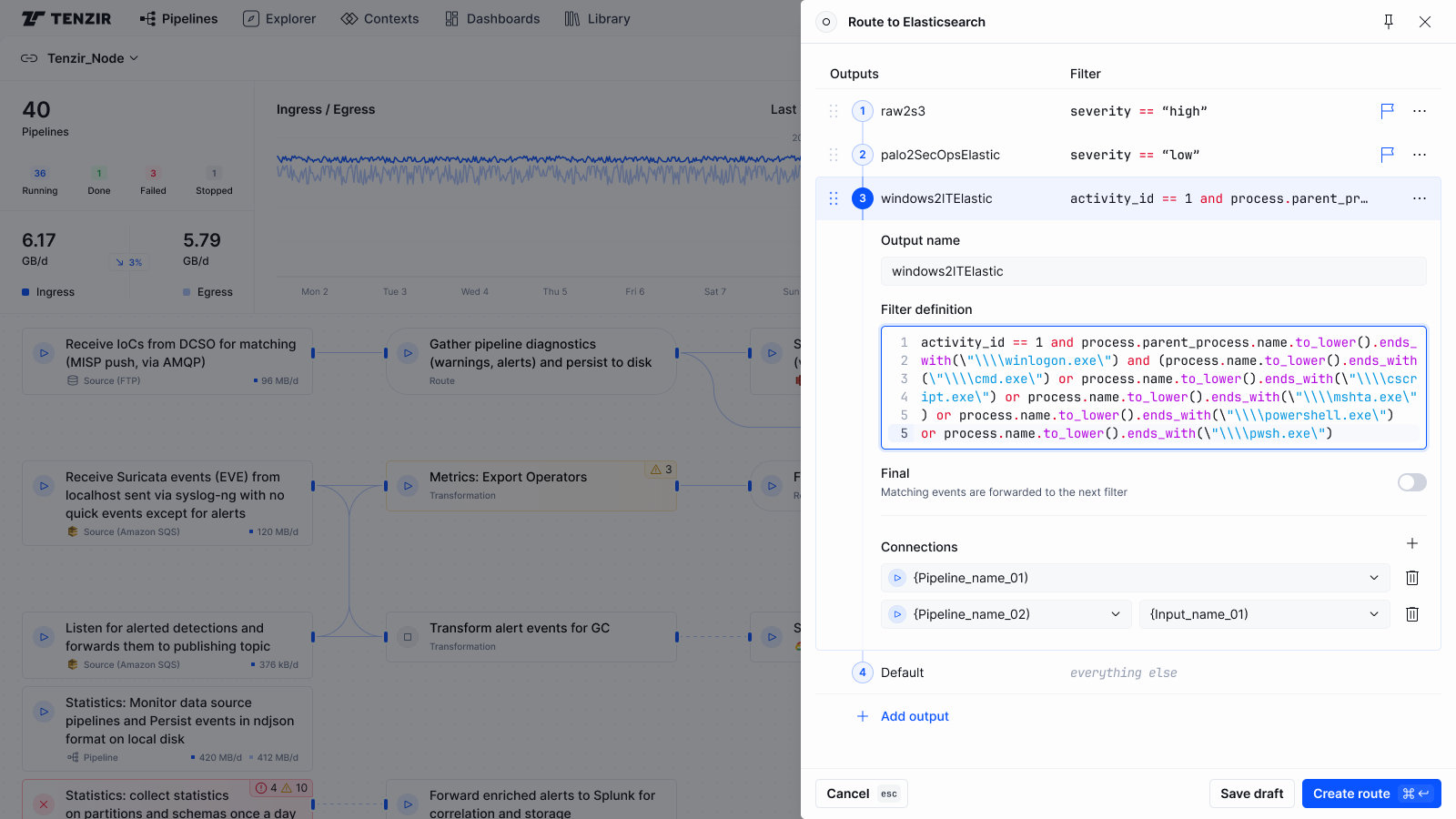The width and height of the screenshot is (1456, 819).
Task: Click the flag icon for raw2s3 output
Action: pos(1387,111)
